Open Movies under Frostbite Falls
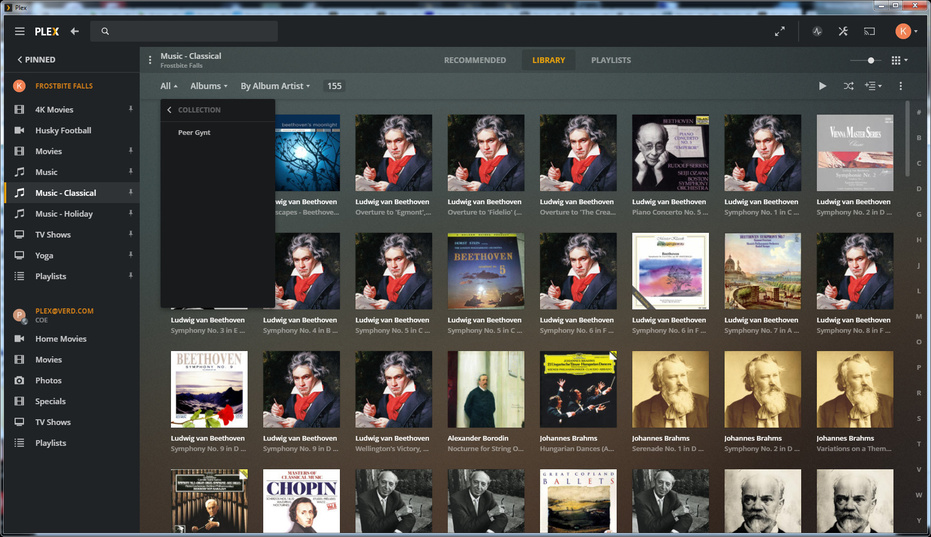The height and width of the screenshot is (537, 931). (x=48, y=151)
